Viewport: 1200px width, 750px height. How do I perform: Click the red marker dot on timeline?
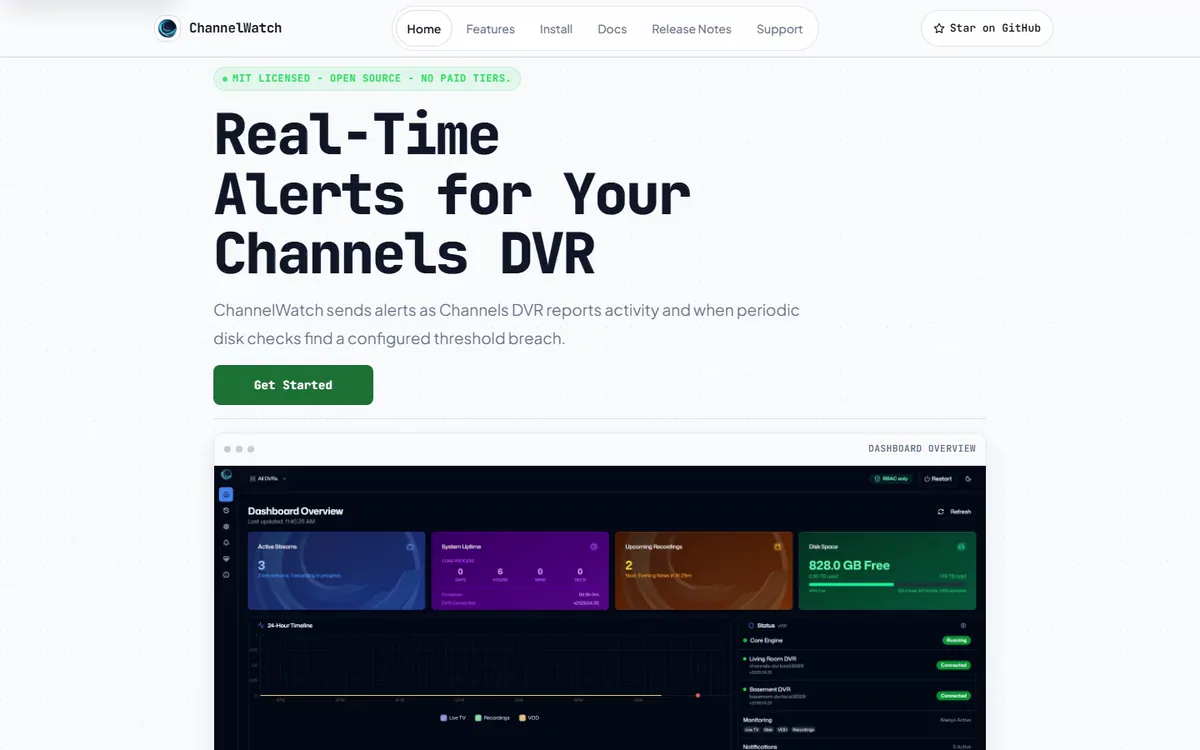698,695
